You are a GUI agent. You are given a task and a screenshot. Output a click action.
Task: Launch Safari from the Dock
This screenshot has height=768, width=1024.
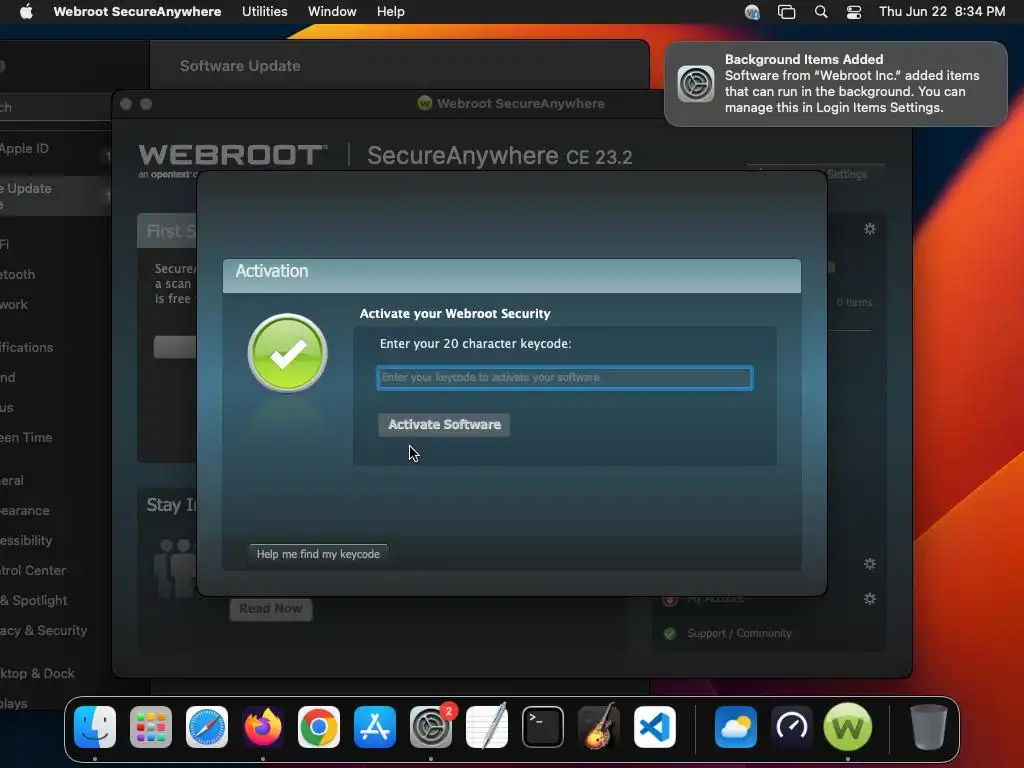pos(207,726)
